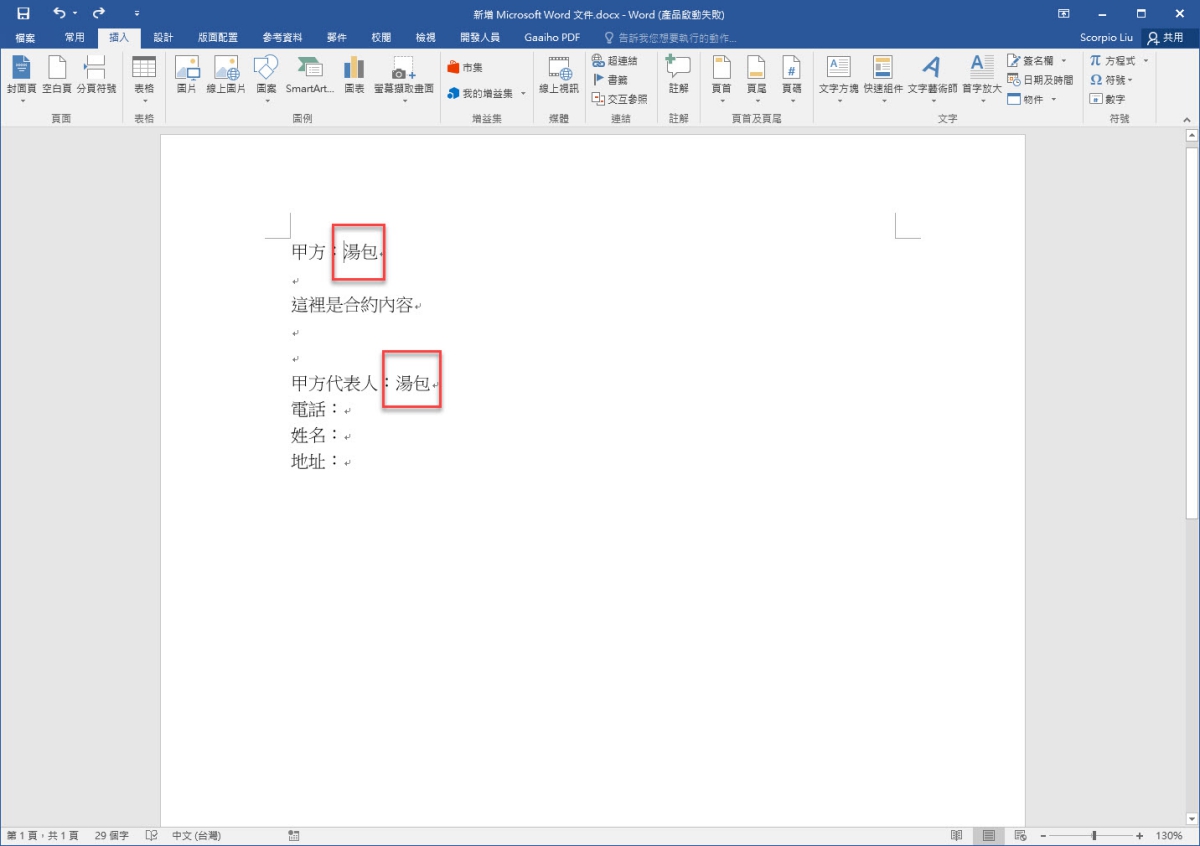
Task: Insert WordArt (文字藝術師)
Action: [x=932, y=78]
